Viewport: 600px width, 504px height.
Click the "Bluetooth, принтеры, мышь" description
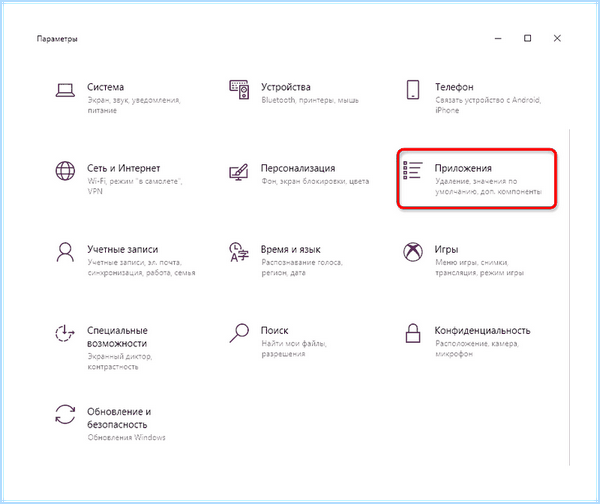(310, 100)
